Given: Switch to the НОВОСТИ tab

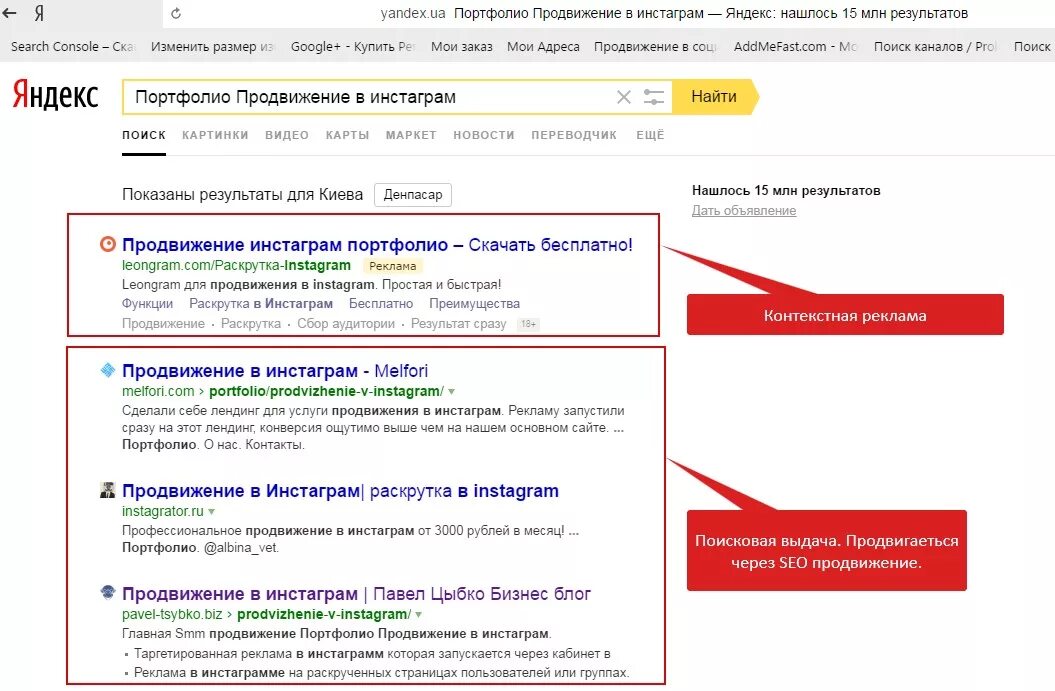Looking at the screenshot, I should (484, 135).
